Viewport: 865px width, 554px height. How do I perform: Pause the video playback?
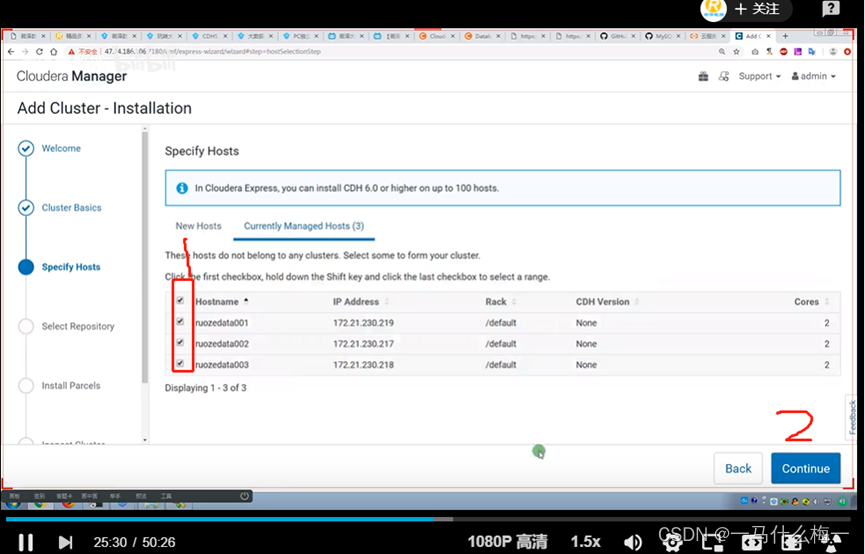pos(25,542)
